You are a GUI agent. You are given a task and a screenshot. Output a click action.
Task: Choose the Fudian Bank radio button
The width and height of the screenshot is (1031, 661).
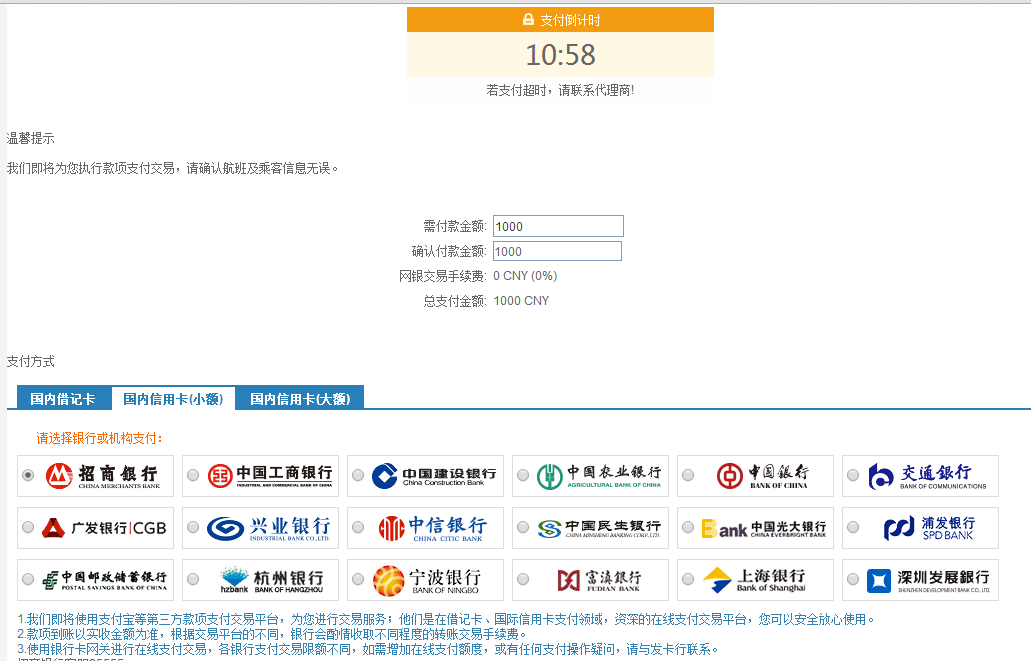tap(523, 579)
